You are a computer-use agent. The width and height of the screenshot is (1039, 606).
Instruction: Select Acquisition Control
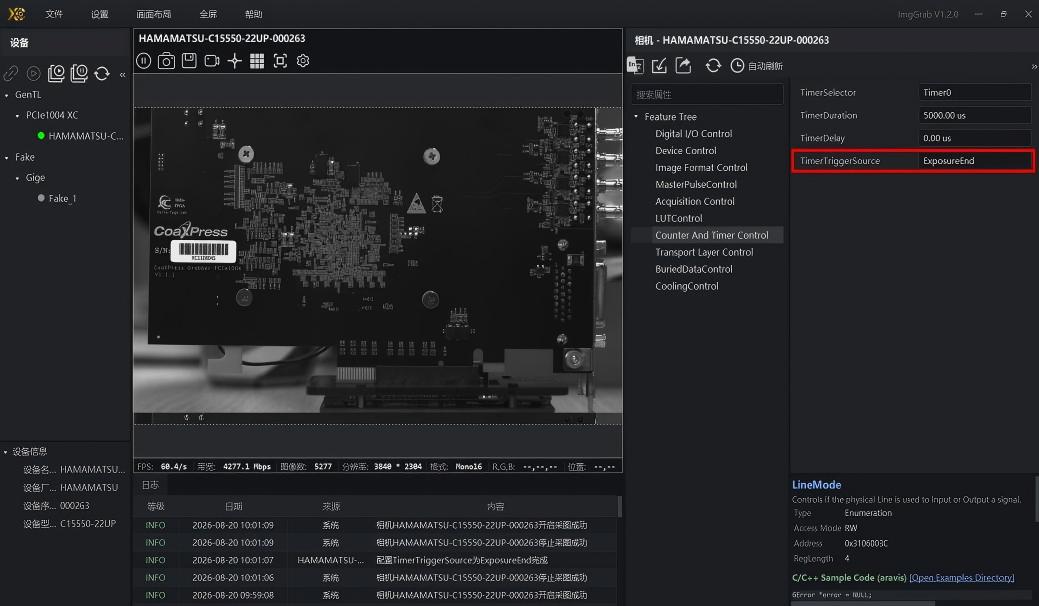(x=694, y=201)
